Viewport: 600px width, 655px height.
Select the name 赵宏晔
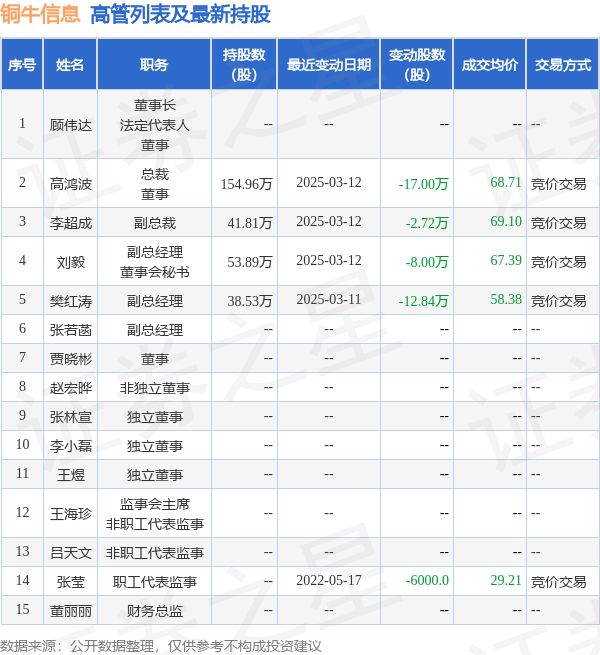click(71, 388)
